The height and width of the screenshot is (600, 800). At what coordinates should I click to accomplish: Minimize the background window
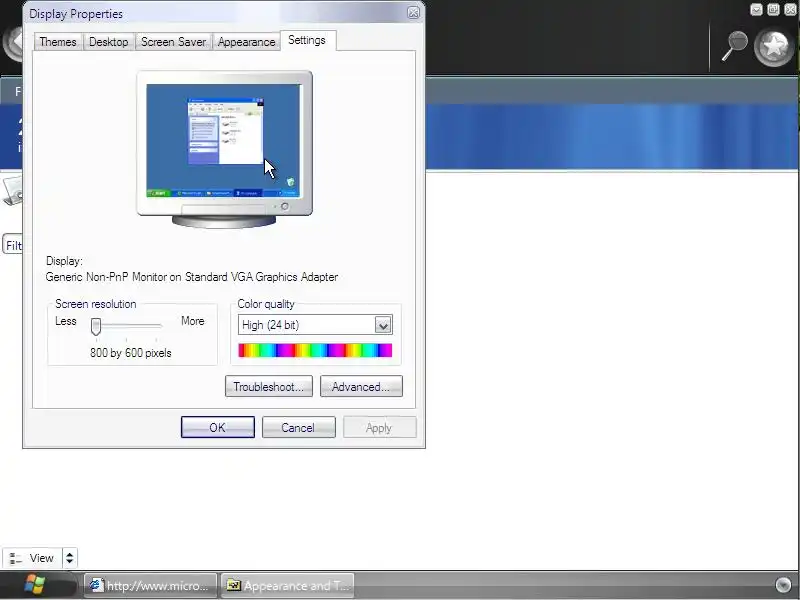coord(757,10)
